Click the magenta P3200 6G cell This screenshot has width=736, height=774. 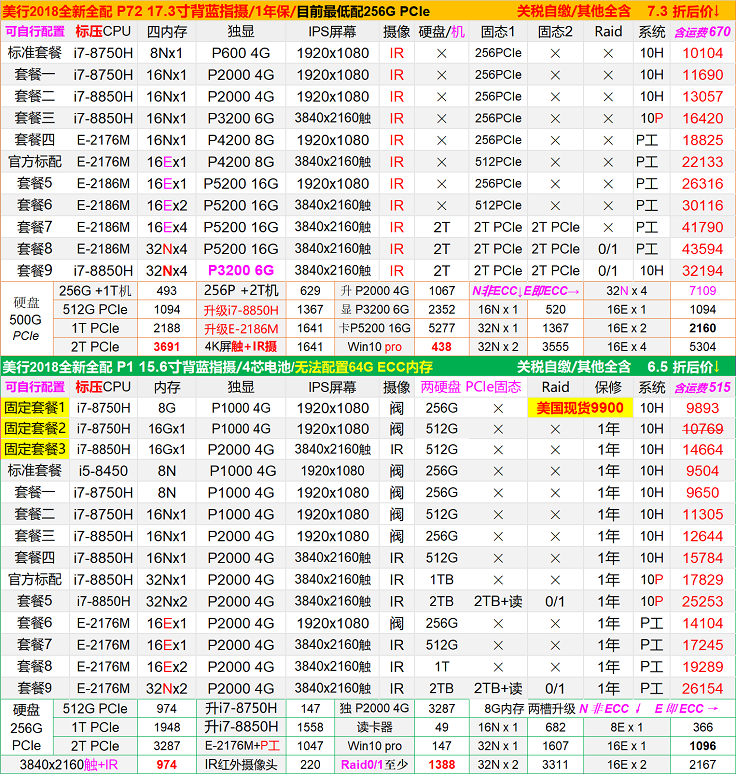click(x=240, y=271)
